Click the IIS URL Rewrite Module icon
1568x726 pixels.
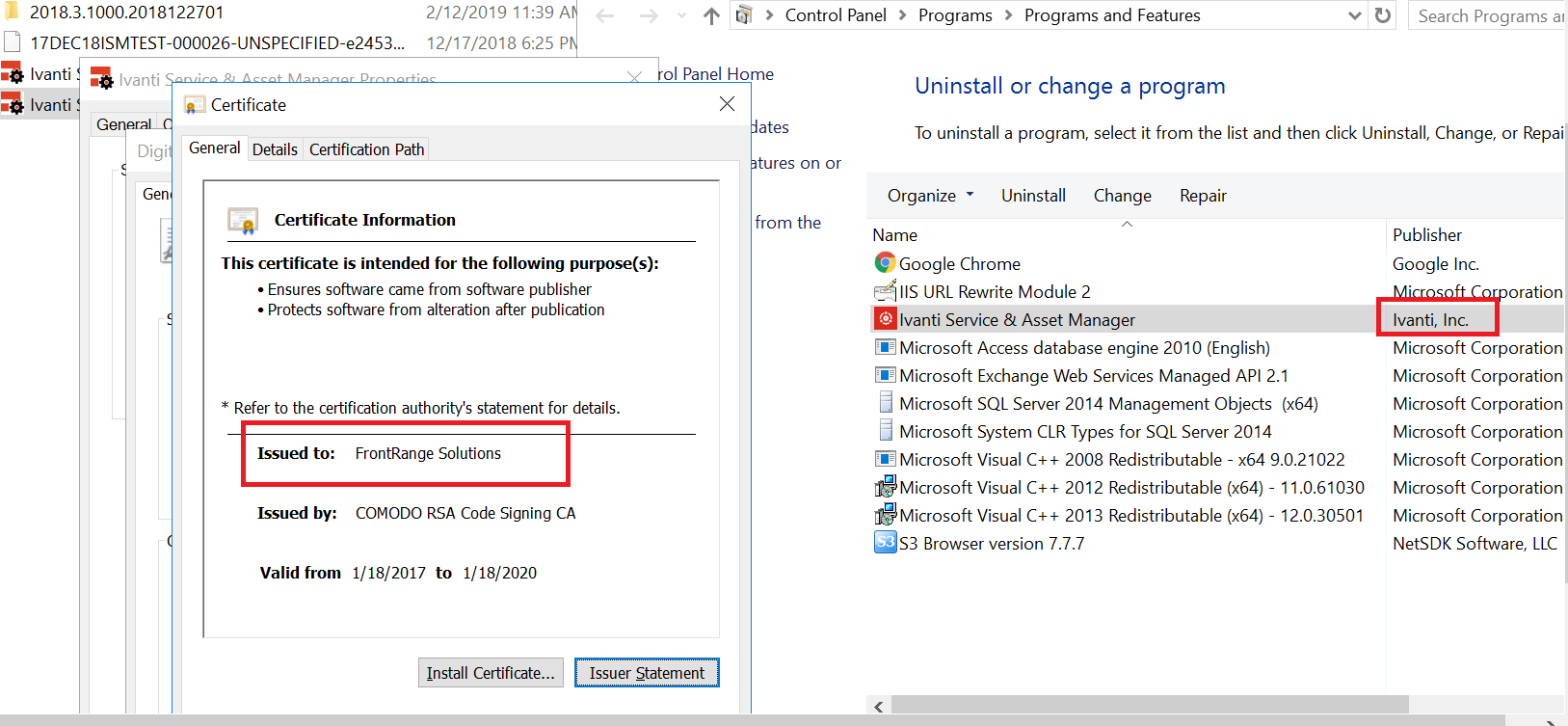[885, 291]
